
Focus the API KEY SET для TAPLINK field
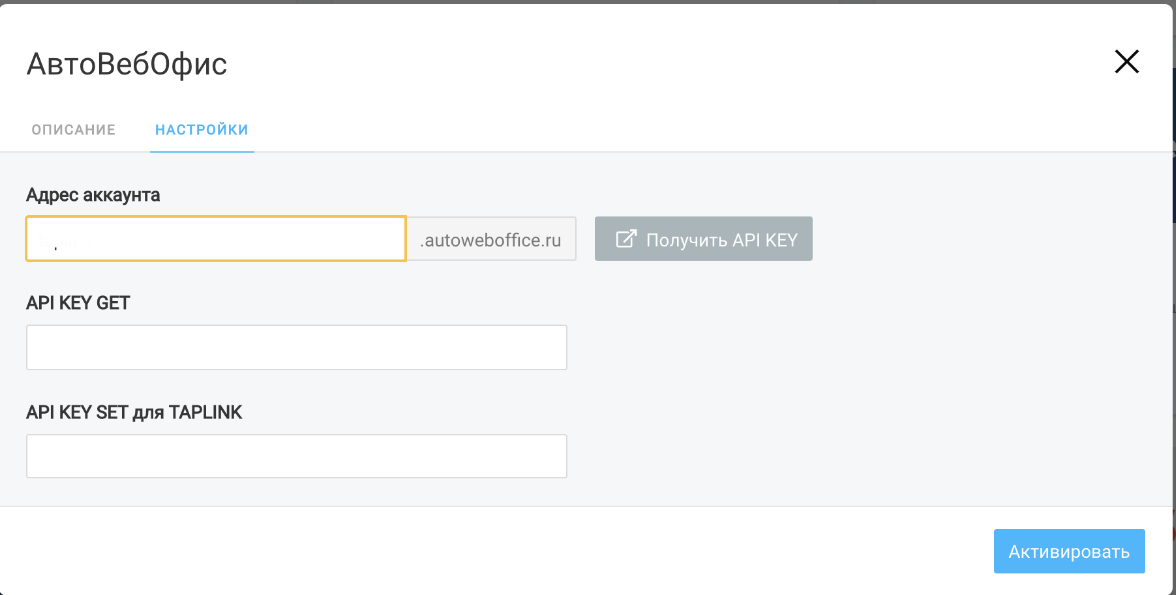point(296,456)
